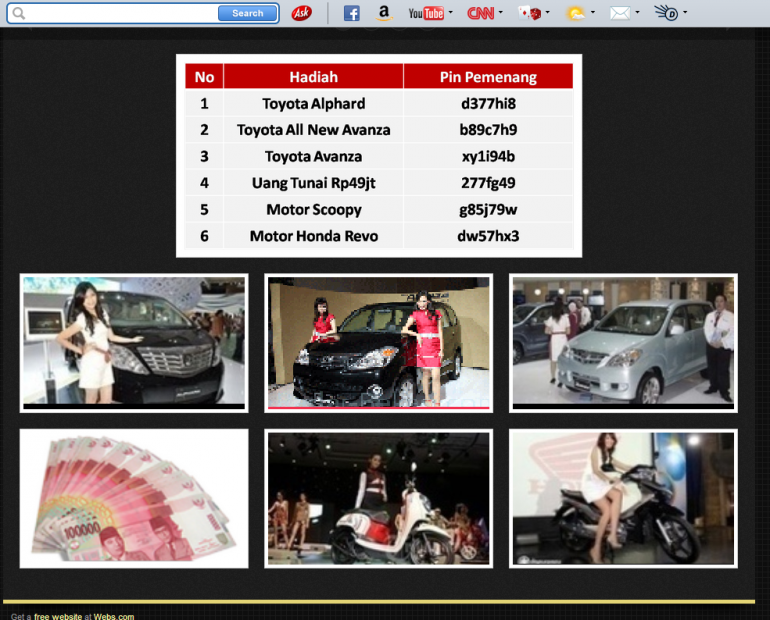Image resolution: width=770 pixels, height=620 pixels.
Task: Expand the YouTube dropdown arrow
Action: [451, 12]
